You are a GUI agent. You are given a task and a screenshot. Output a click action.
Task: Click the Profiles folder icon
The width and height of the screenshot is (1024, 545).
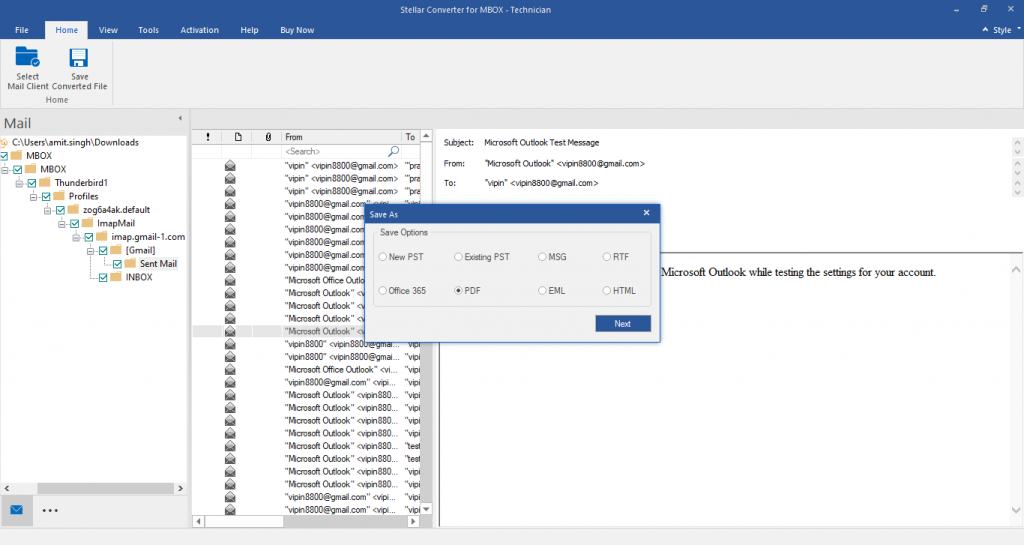59,196
